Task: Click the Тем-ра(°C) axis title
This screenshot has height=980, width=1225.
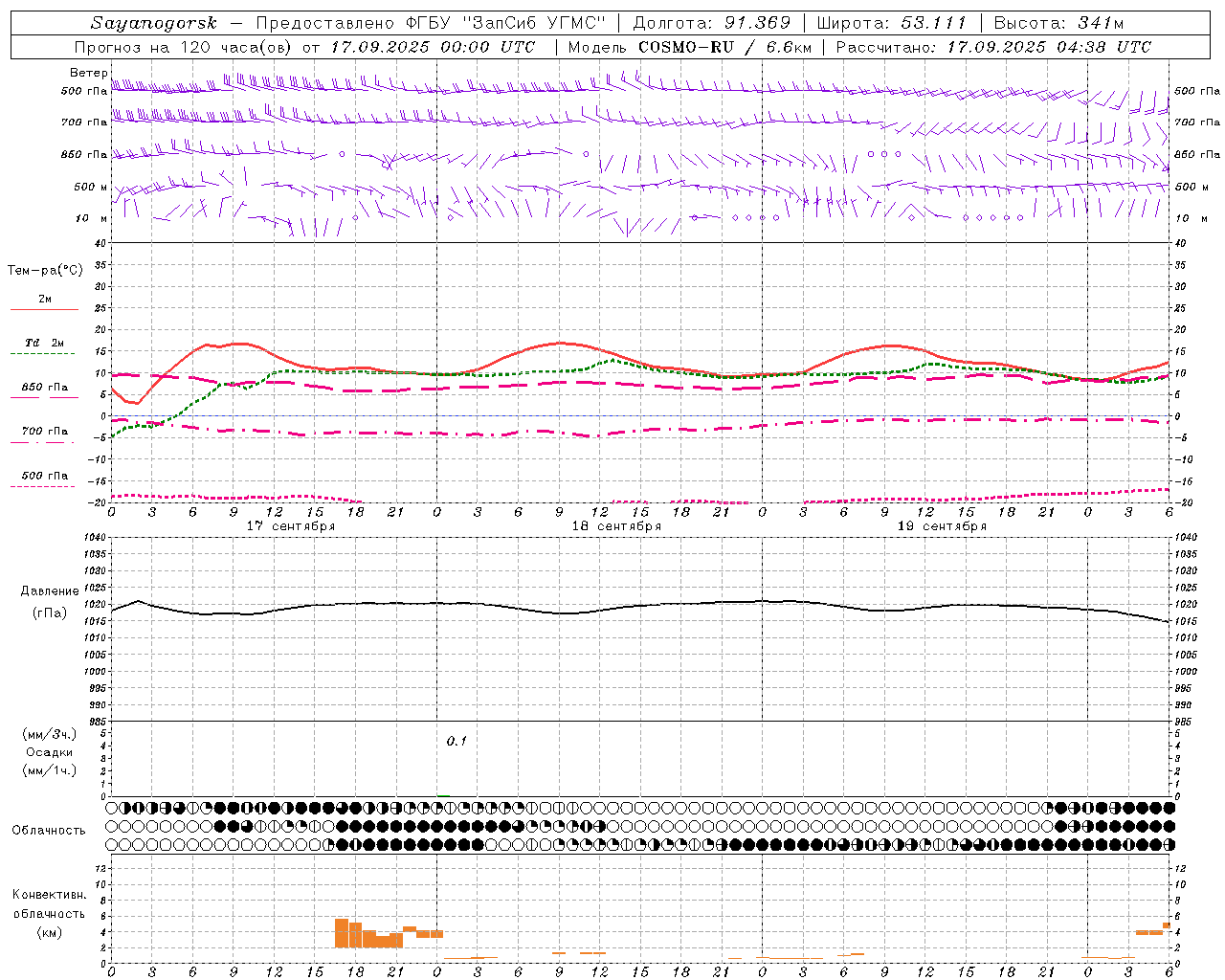Action: coord(45,270)
